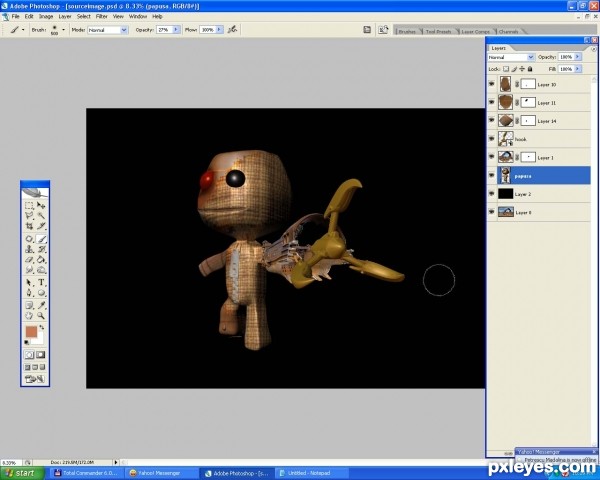Select the Blur tool
The image size is (600, 480).
[x=29, y=270]
